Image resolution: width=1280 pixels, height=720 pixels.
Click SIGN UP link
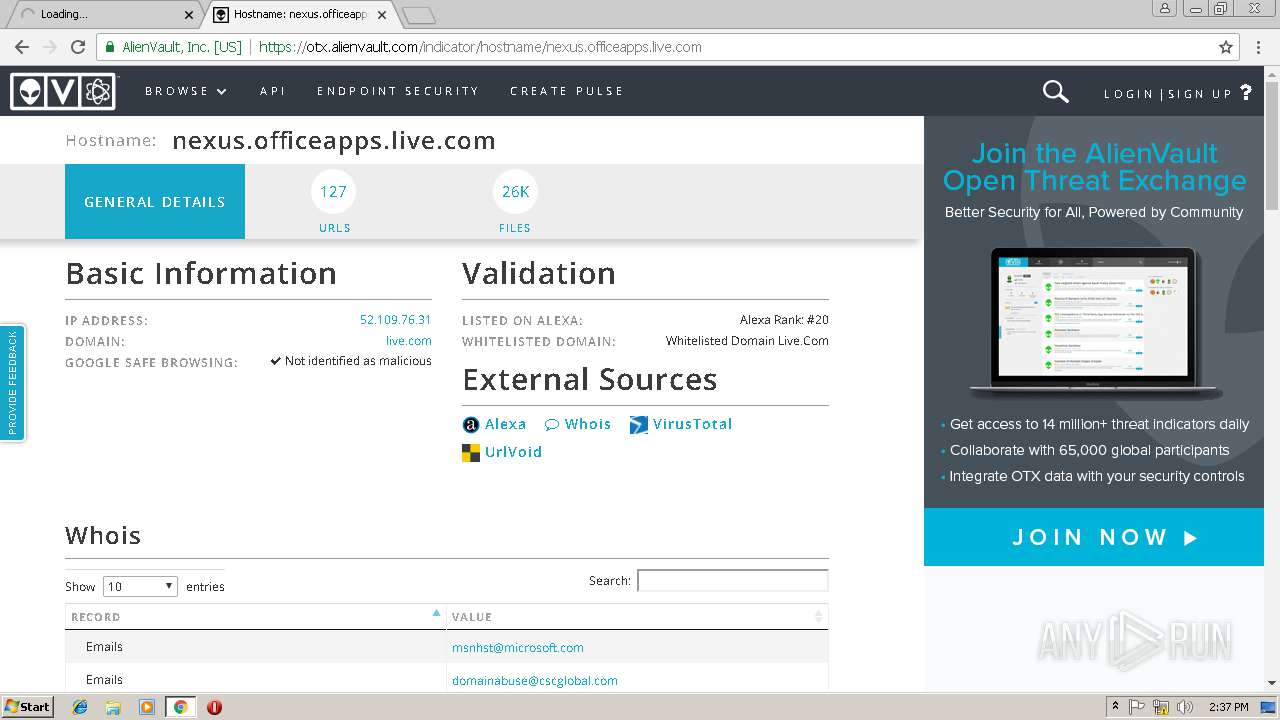[1200, 94]
